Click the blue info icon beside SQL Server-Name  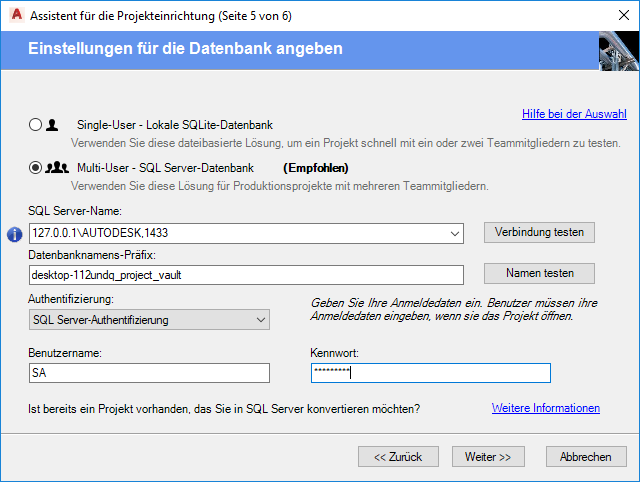pos(15,234)
